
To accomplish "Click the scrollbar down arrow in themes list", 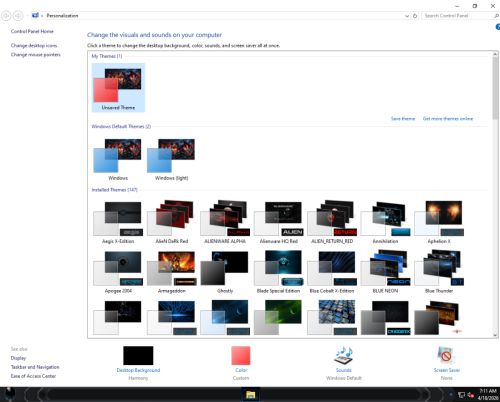I will click(x=495, y=335).
